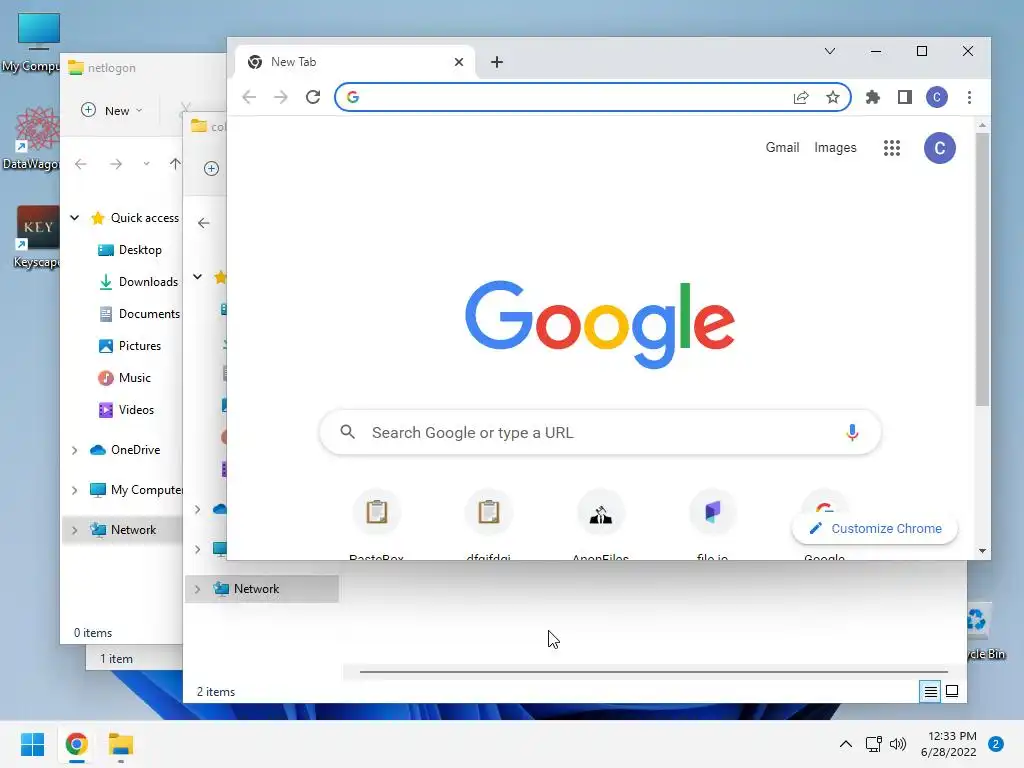Click the Gmail link
The image size is (1024, 768).
(782, 148)
